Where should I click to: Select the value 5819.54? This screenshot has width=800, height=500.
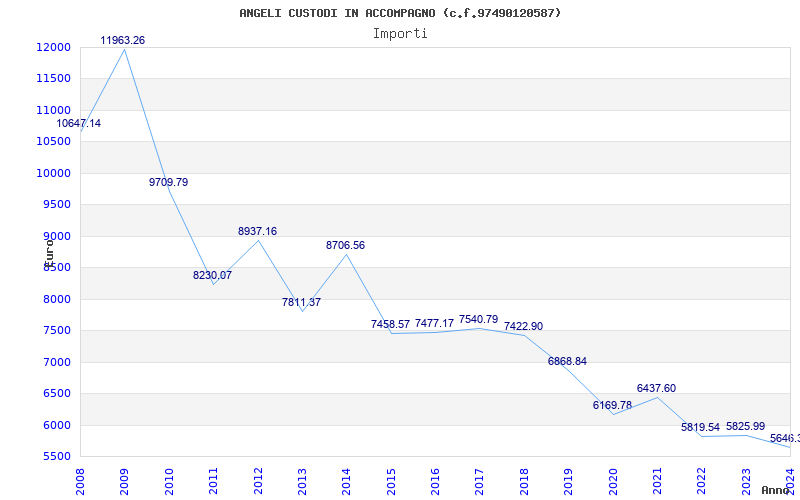click(701, 428)
